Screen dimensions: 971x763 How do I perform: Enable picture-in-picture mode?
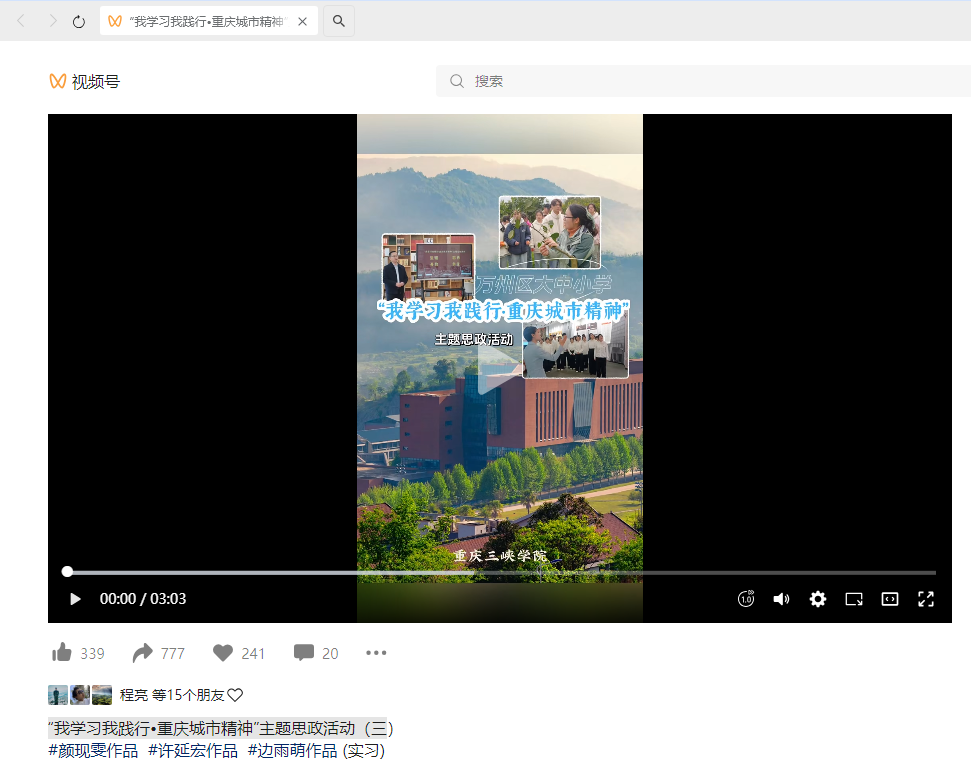tap(854, 599)
